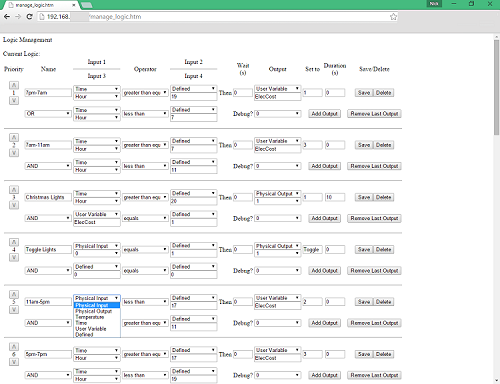
Task: Open a new browser tab
Action: point(87,5)
